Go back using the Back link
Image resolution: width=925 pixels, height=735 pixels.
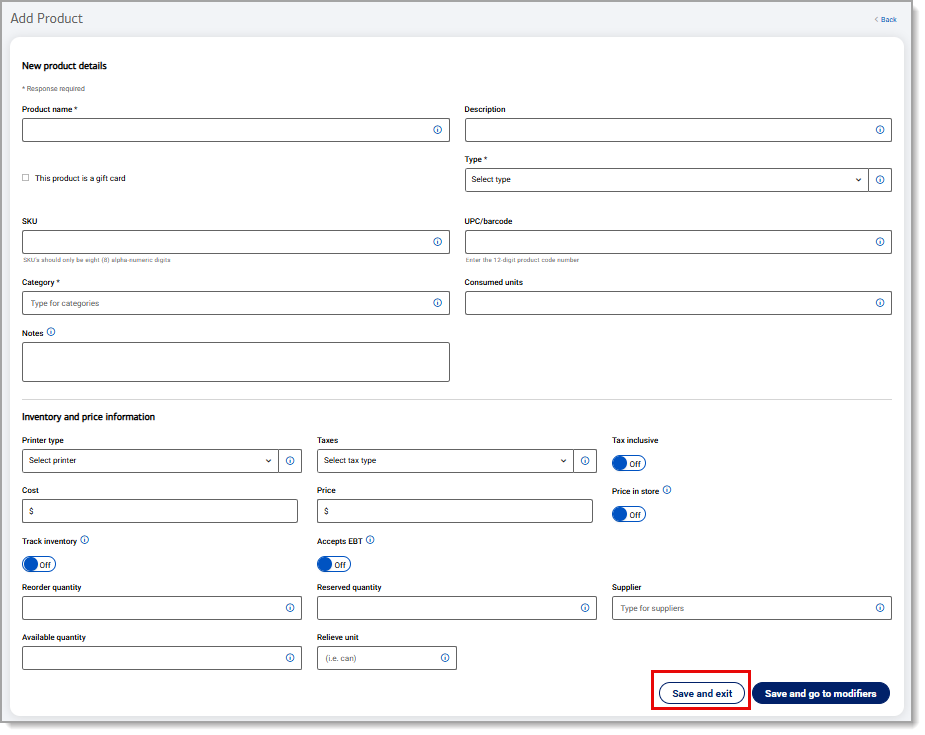tap(886, 19)
